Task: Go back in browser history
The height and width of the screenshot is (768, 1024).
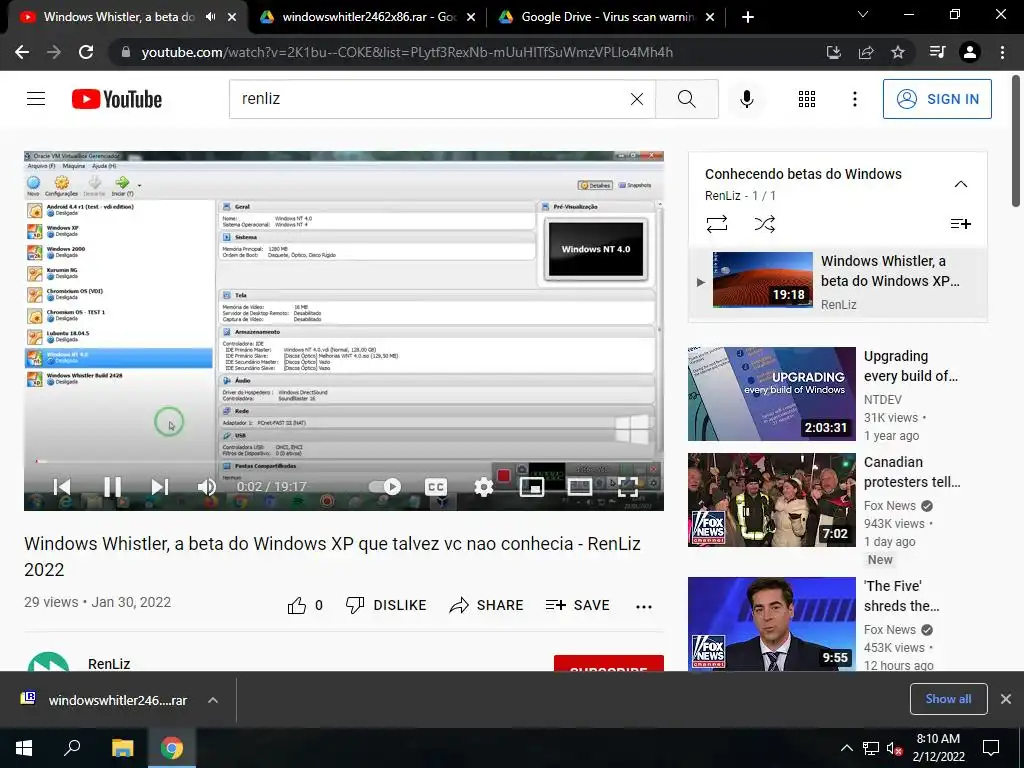Action: [22, 52]
